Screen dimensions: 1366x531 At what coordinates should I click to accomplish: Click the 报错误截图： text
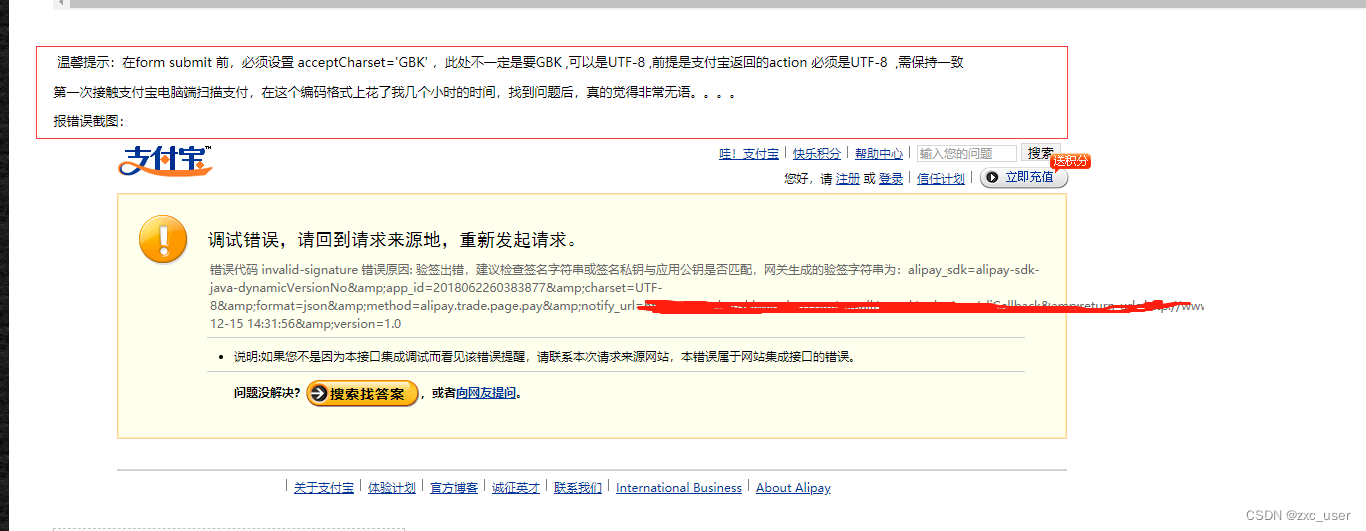[x=89, y=121]
